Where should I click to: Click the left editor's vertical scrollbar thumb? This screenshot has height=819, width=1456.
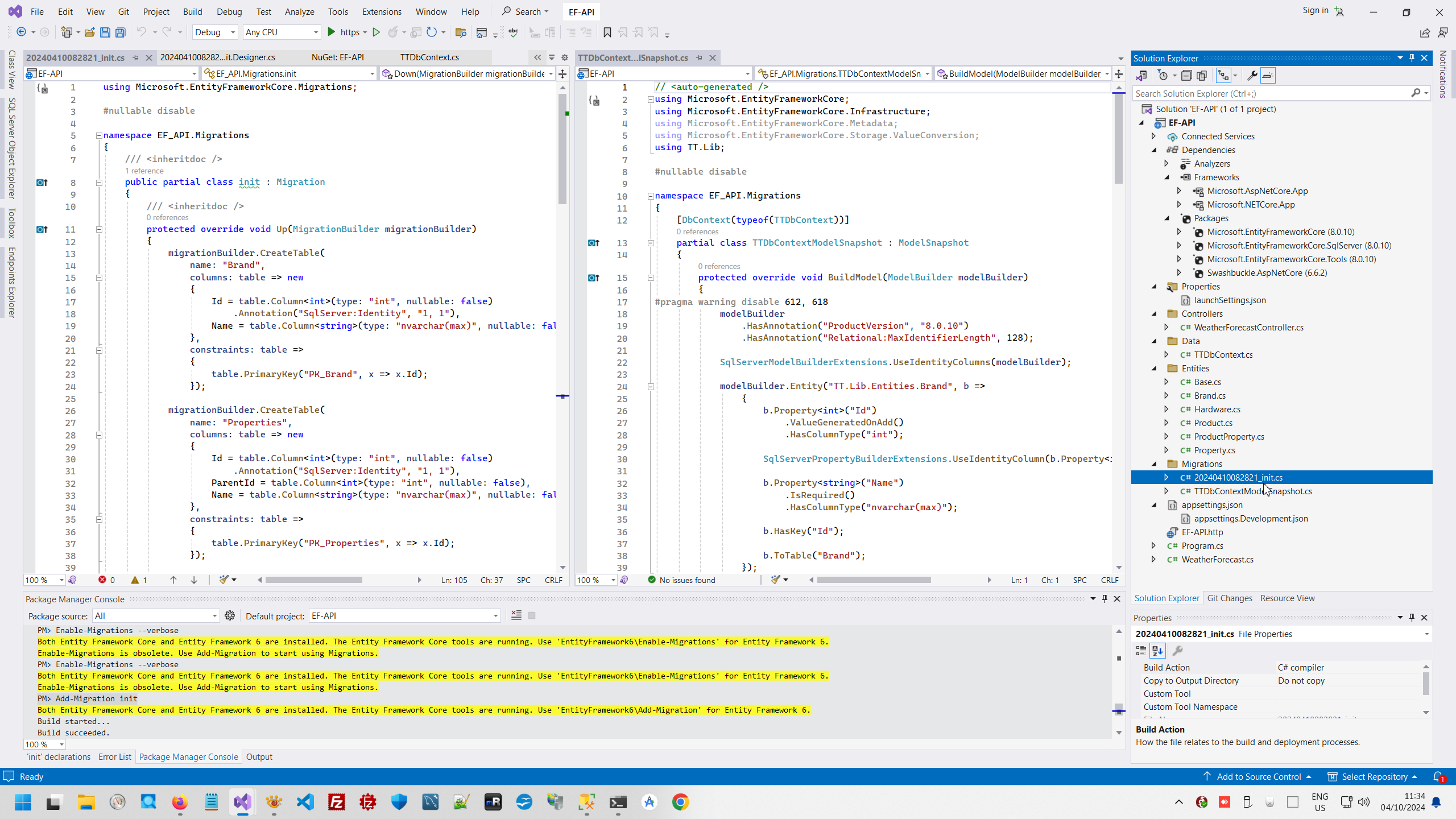click(562, 148)
